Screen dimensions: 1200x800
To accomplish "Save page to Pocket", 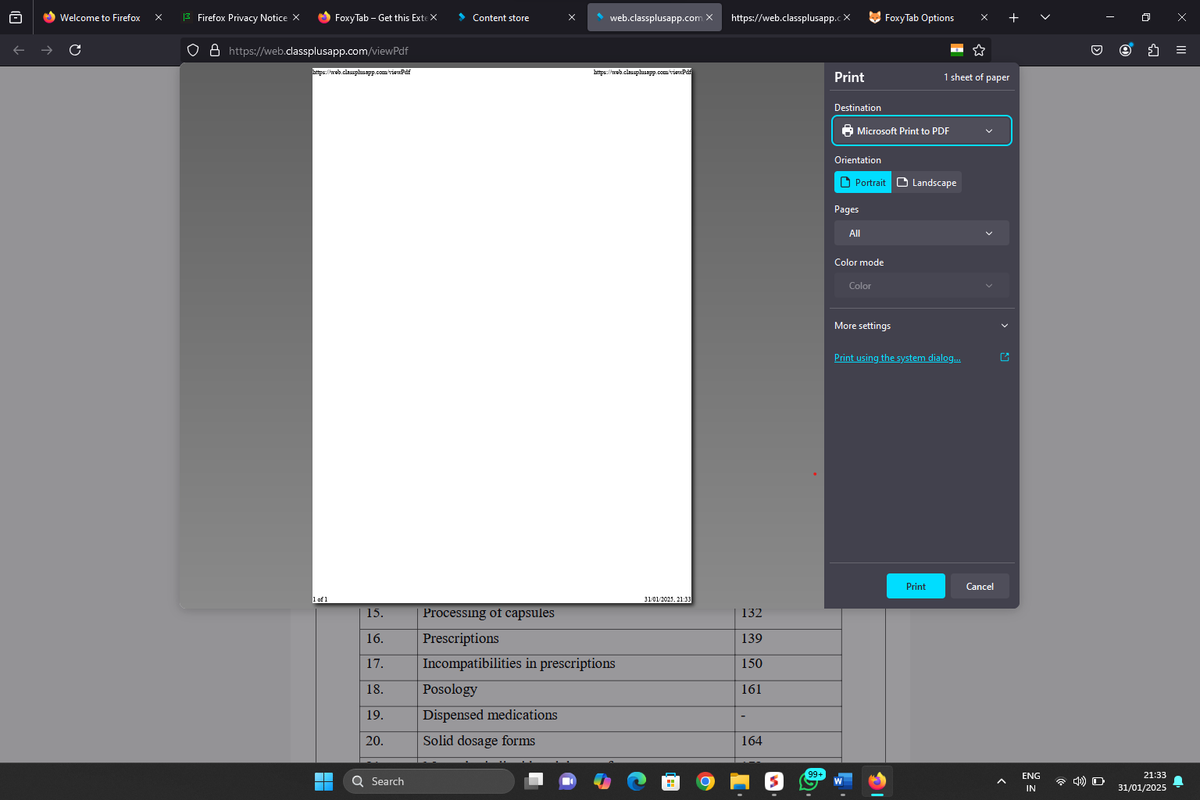I will [1097, 50].
